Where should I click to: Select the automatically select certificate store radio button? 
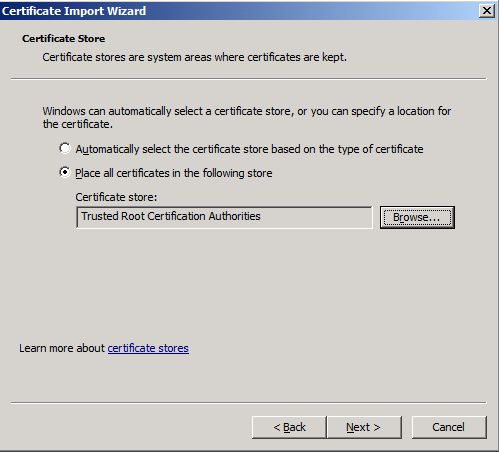point(65,148)
